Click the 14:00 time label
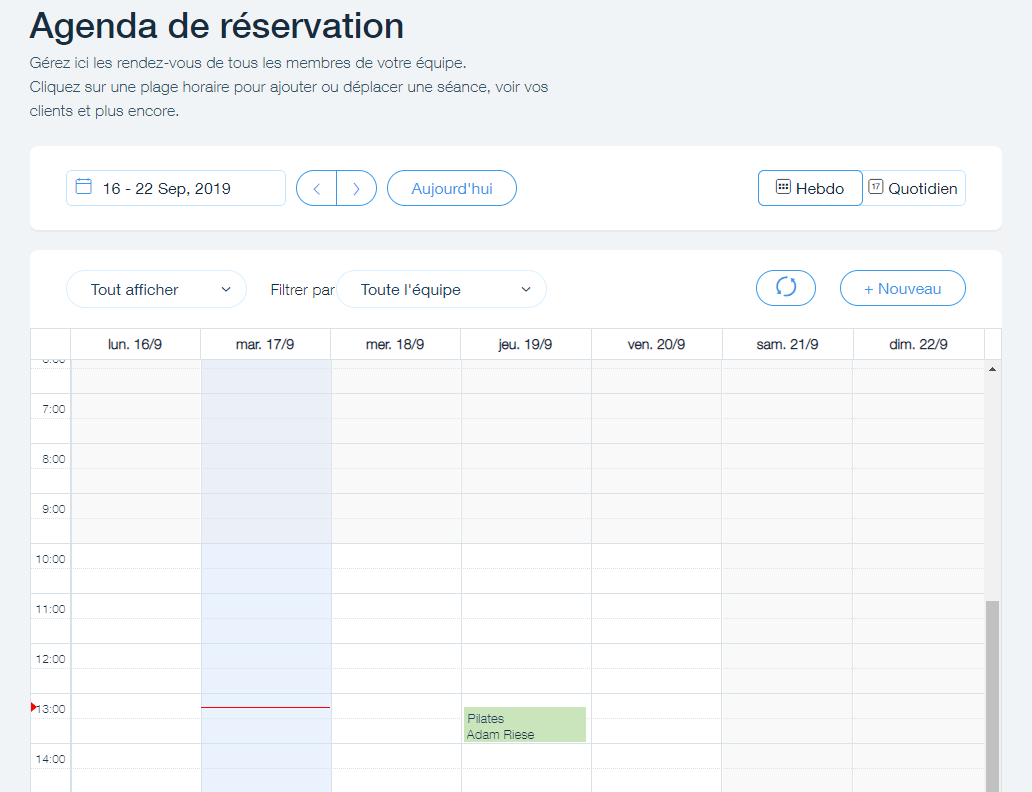The width and height of the screenshot is (1032, 792). 51,759
